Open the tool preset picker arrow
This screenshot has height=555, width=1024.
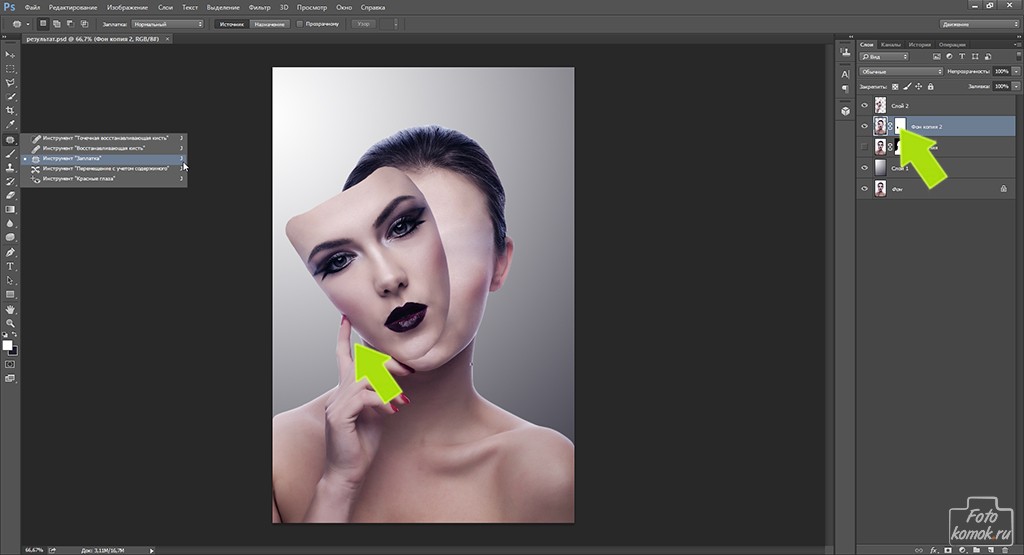pyautogui.click(x=27, y=24)
